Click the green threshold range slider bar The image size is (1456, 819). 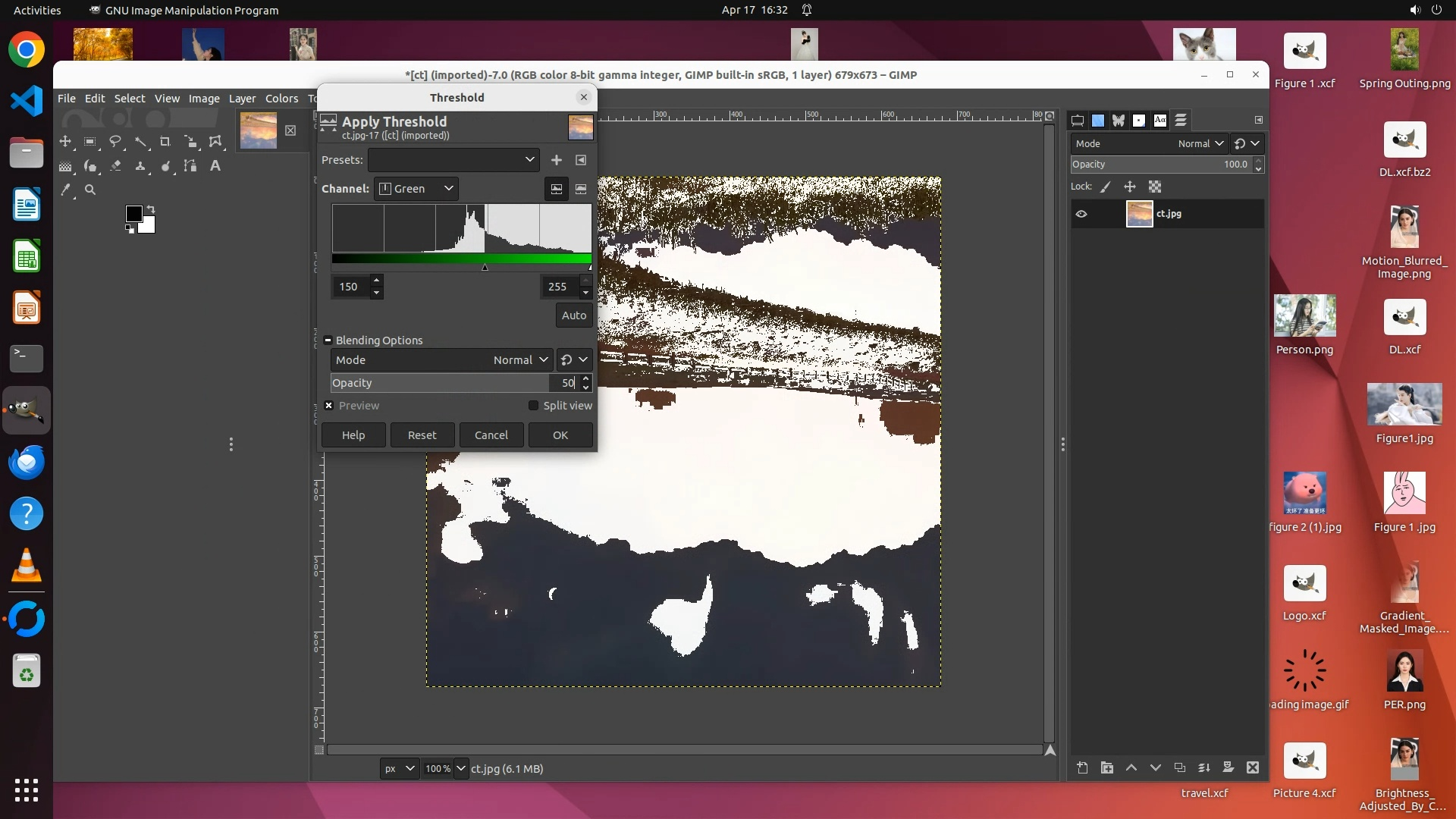(461, 259)
